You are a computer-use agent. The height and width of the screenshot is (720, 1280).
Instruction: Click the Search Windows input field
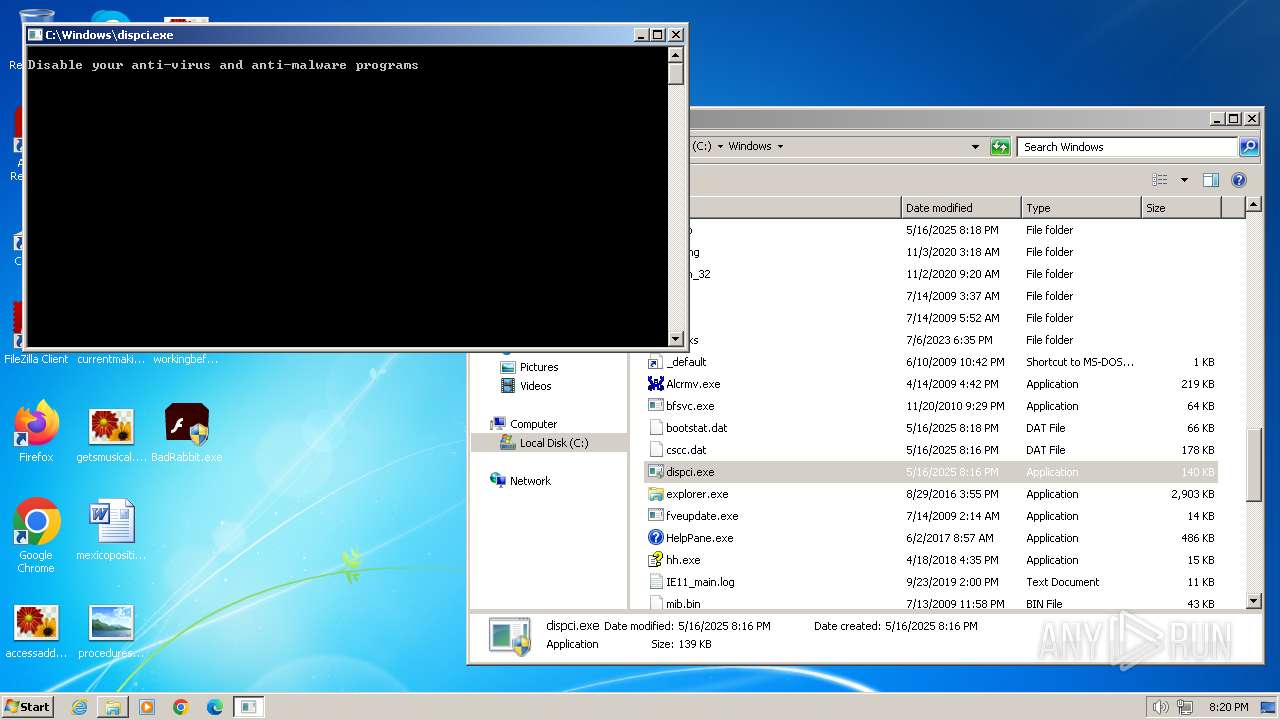[x=1128, y=147]
